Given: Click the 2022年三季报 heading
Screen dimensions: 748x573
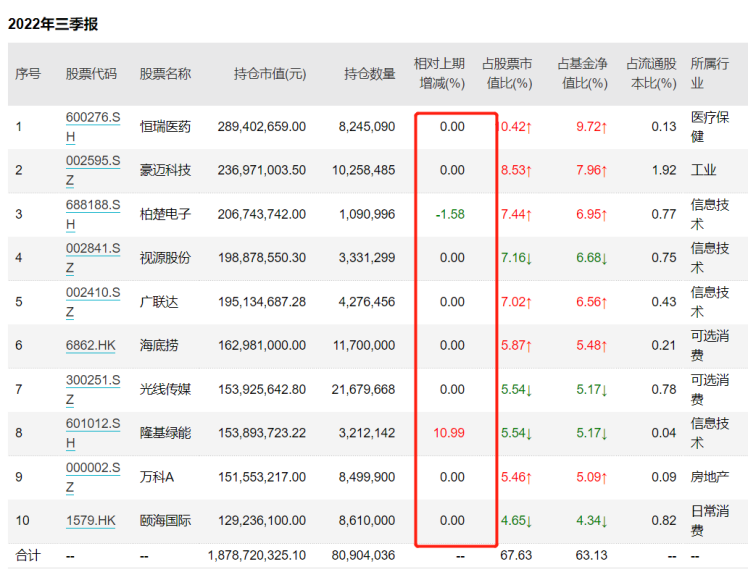Looking at the screenshot, I should tap(53, 24).
